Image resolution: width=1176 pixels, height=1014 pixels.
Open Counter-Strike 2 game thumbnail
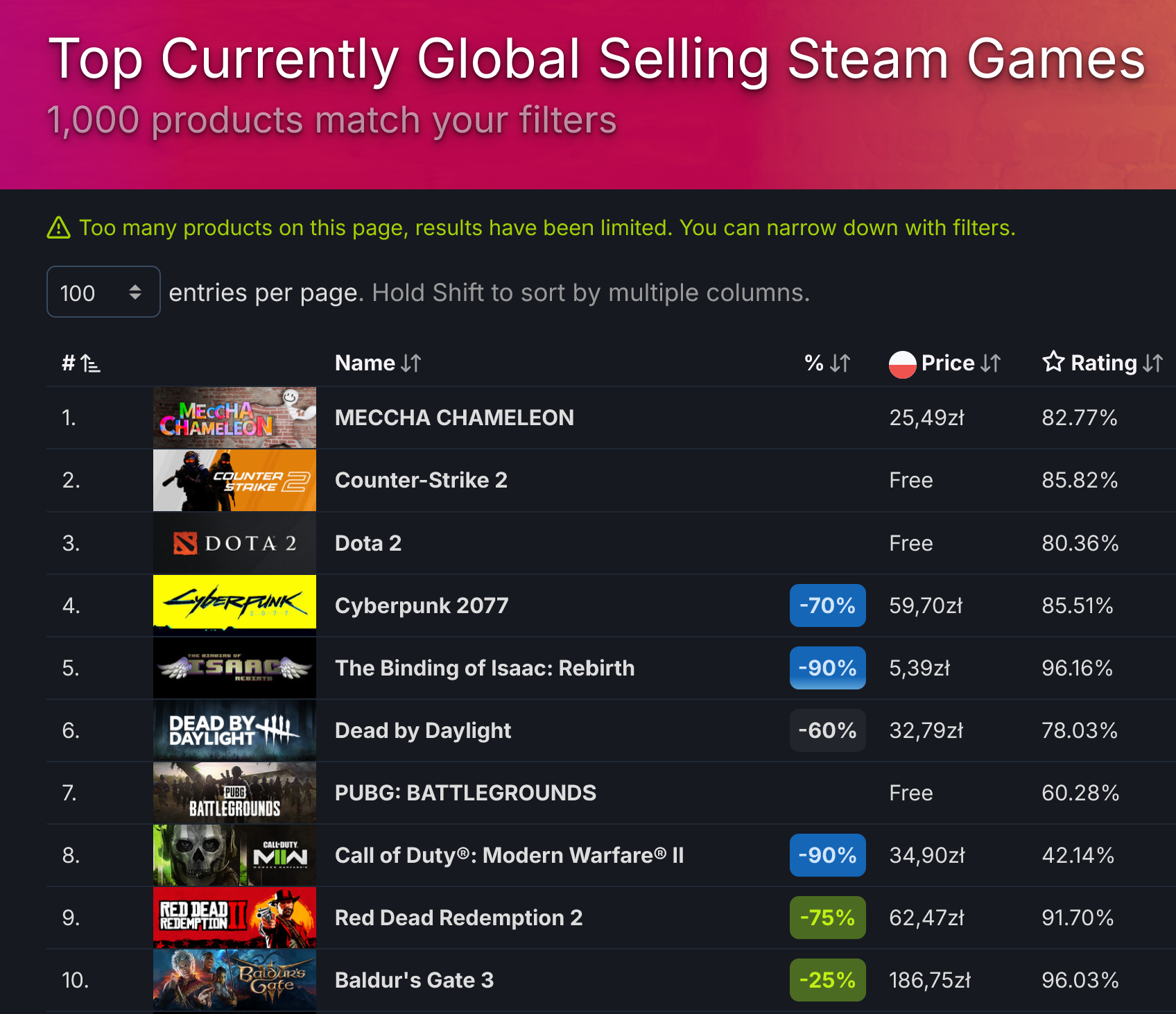pos(234,480)
